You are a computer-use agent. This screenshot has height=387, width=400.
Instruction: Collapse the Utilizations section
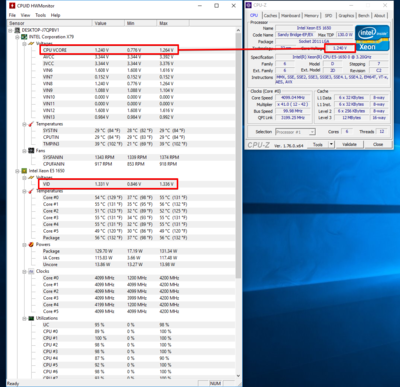24,318
